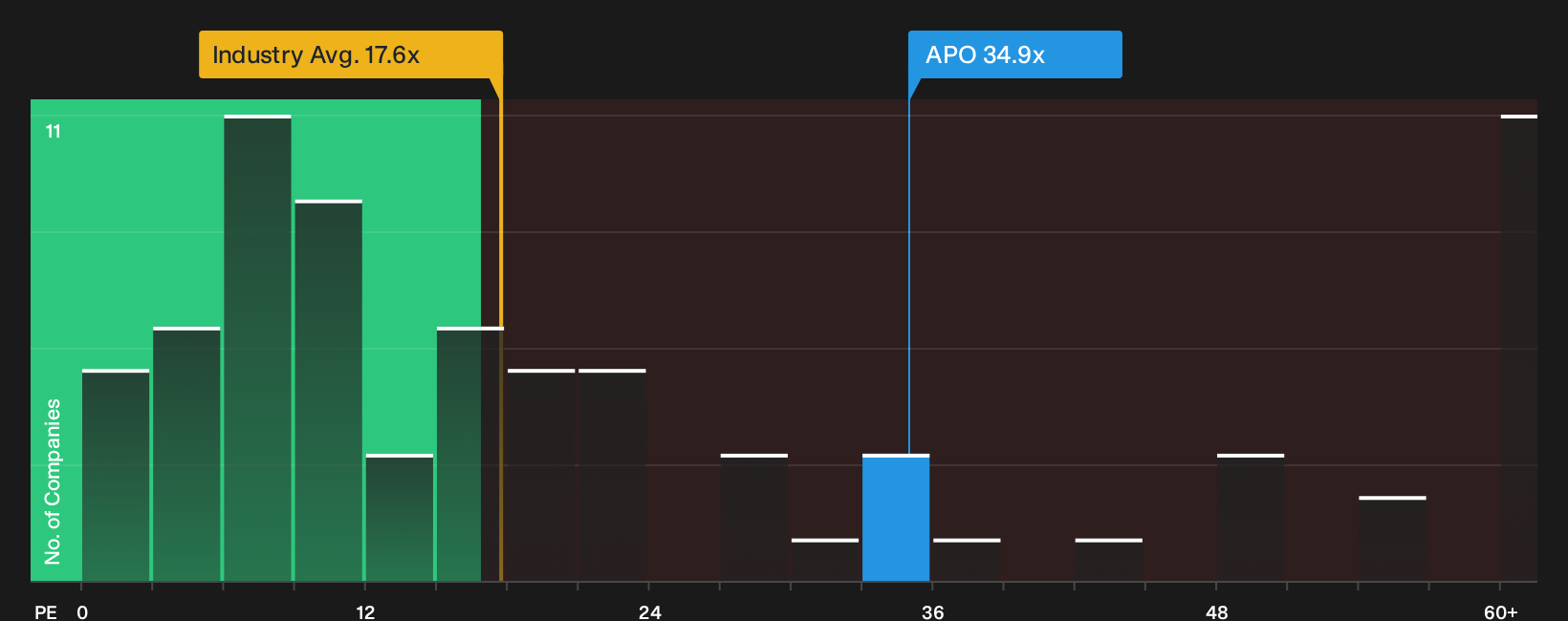
Task: Click the x-axis tick label 0
Action: coord(82,611)
